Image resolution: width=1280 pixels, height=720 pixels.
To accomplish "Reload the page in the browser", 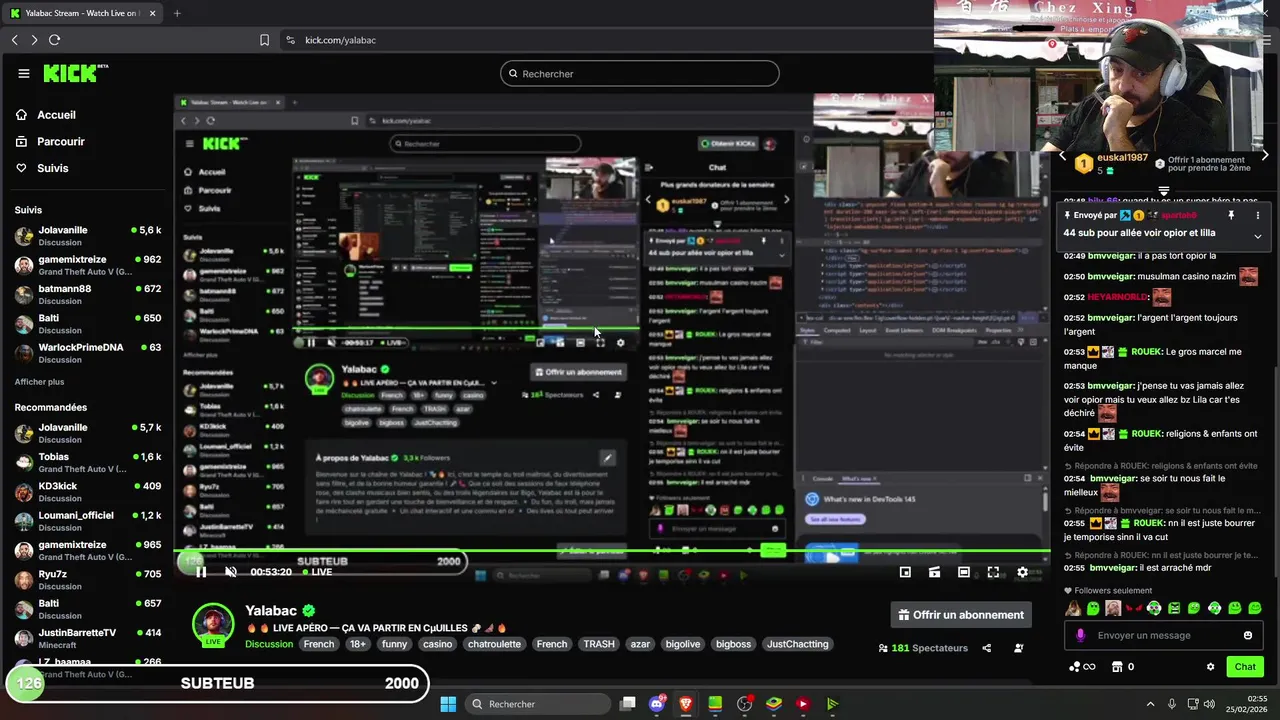I will pyautogui.click(x=54, y=40).
